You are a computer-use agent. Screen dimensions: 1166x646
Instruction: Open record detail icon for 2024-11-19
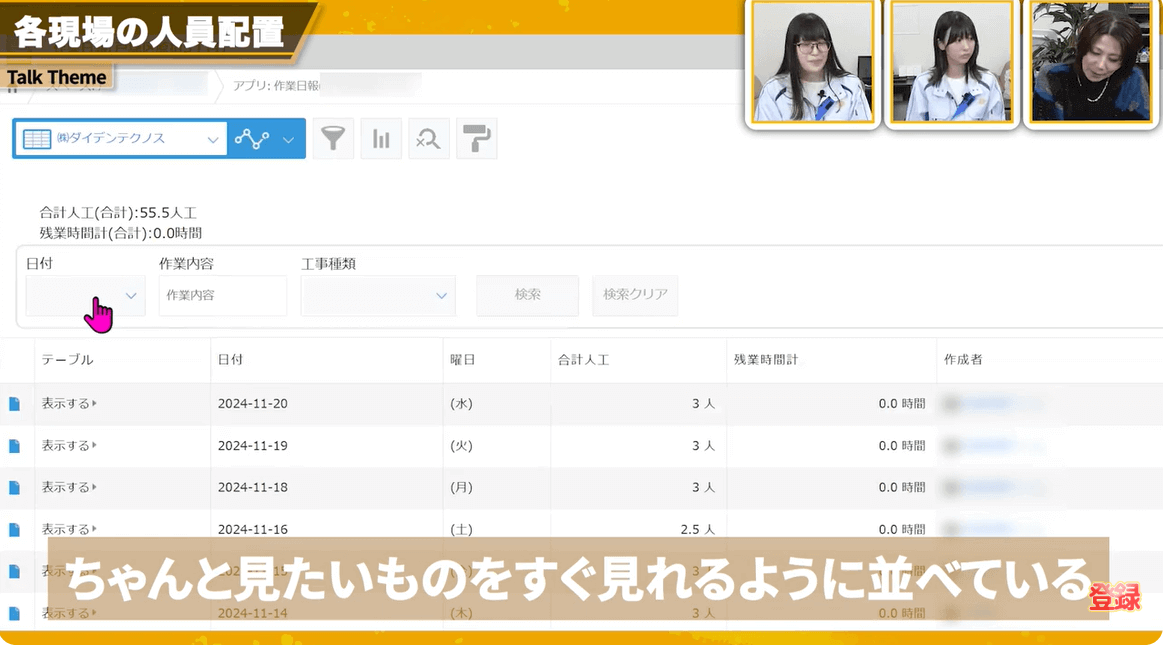(x=14, y=446)
